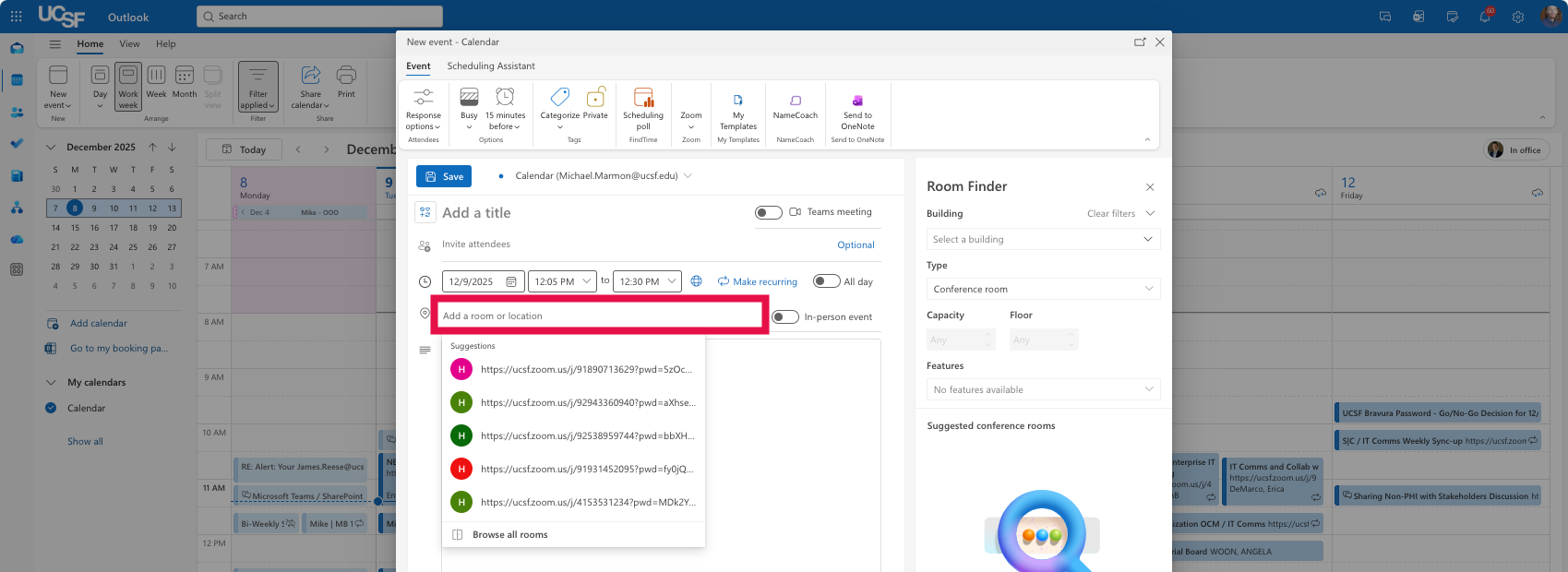Save the new event
Screen dimensions: 1568x572
[x=444, y=176]
